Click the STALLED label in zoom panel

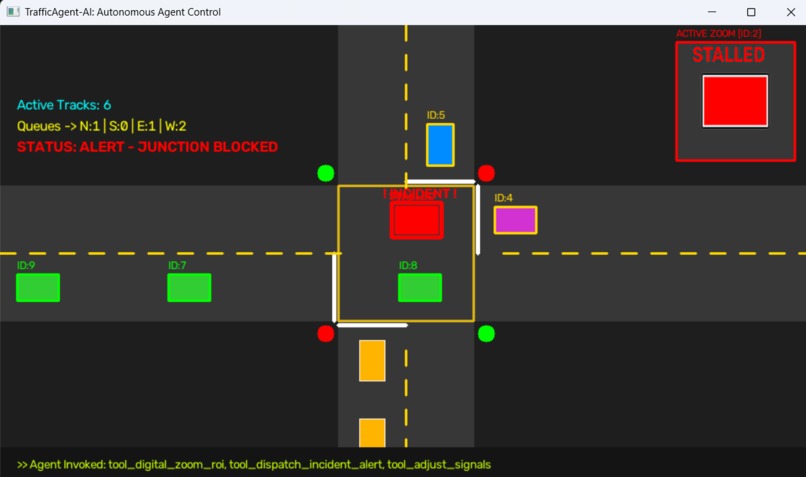click(x=728, y=54)
